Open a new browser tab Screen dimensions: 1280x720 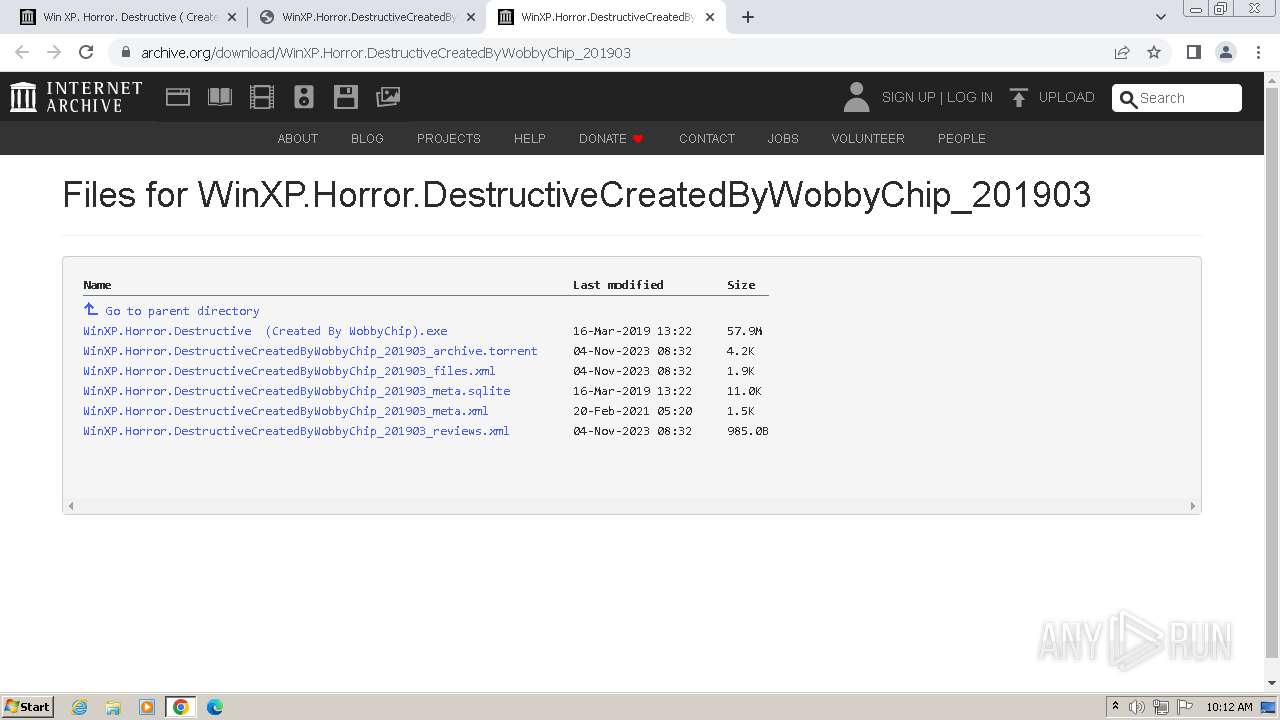(748, 17)
